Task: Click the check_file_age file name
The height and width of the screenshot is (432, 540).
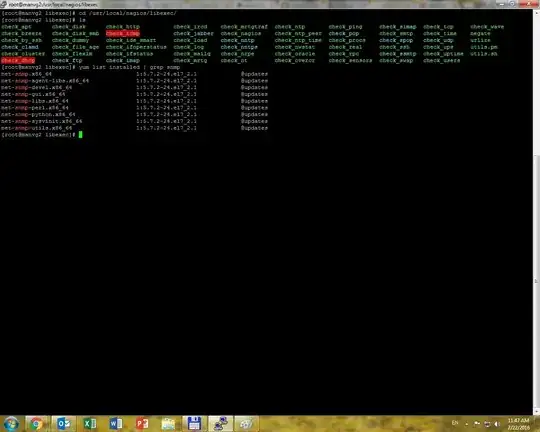Action: coord(75,47)
